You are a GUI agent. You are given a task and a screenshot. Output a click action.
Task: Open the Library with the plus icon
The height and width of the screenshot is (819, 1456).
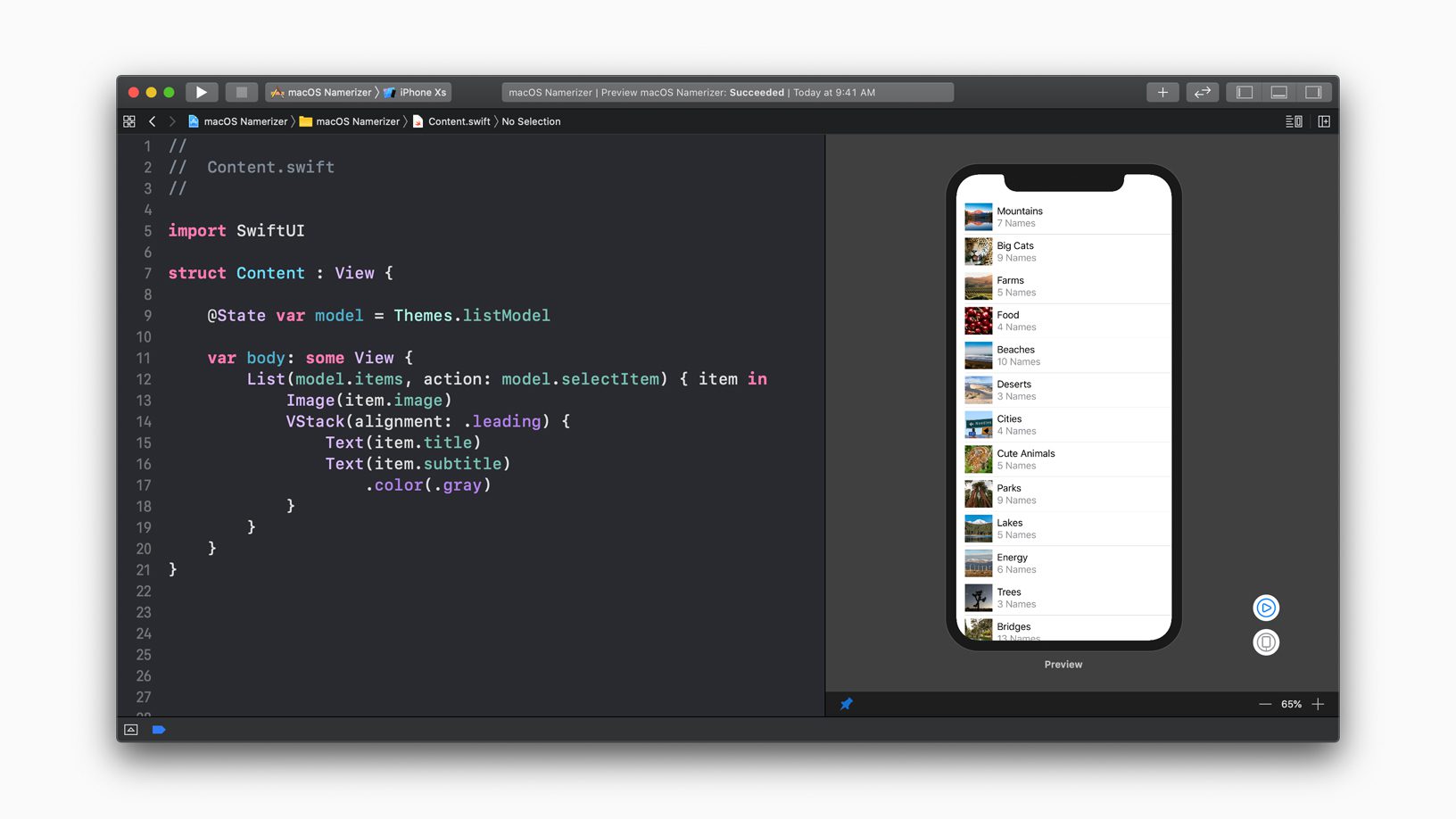point(1162,92)
